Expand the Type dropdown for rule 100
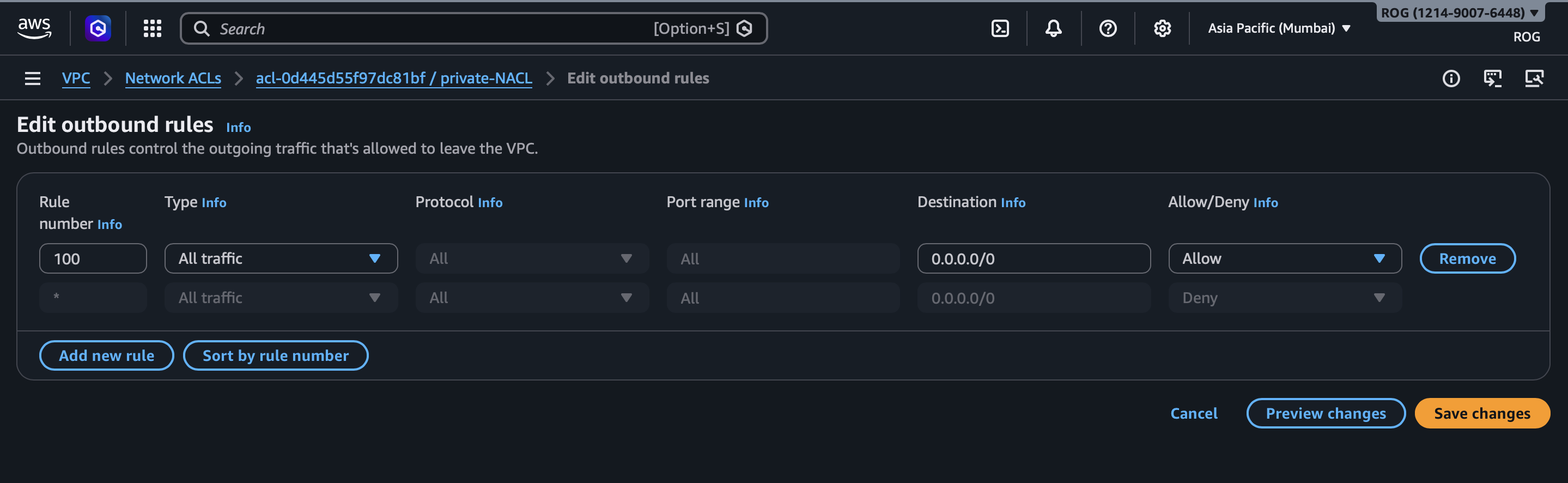 pyautogui.click(x=281, y=258)
